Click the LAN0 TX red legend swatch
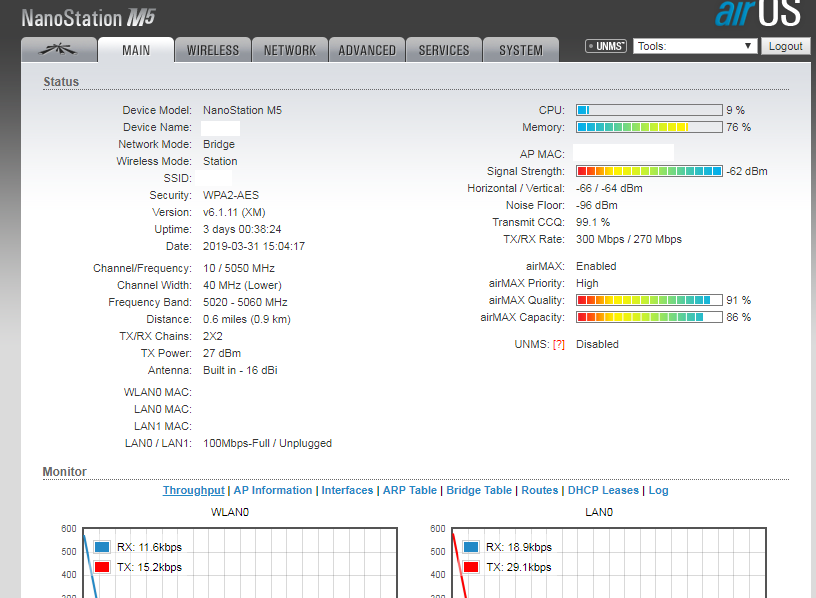816x598 pixels. coord(471,567)
